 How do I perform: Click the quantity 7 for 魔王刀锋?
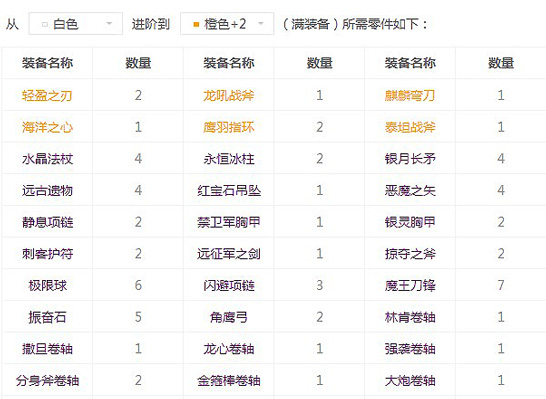[501, 285]
